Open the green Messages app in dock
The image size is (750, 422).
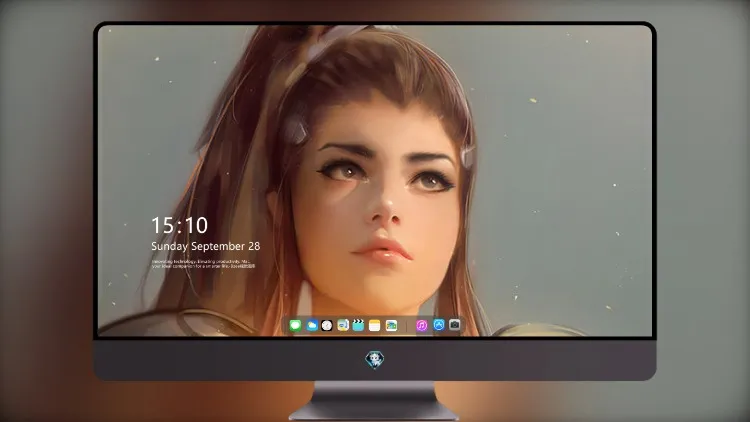[295, 325]
